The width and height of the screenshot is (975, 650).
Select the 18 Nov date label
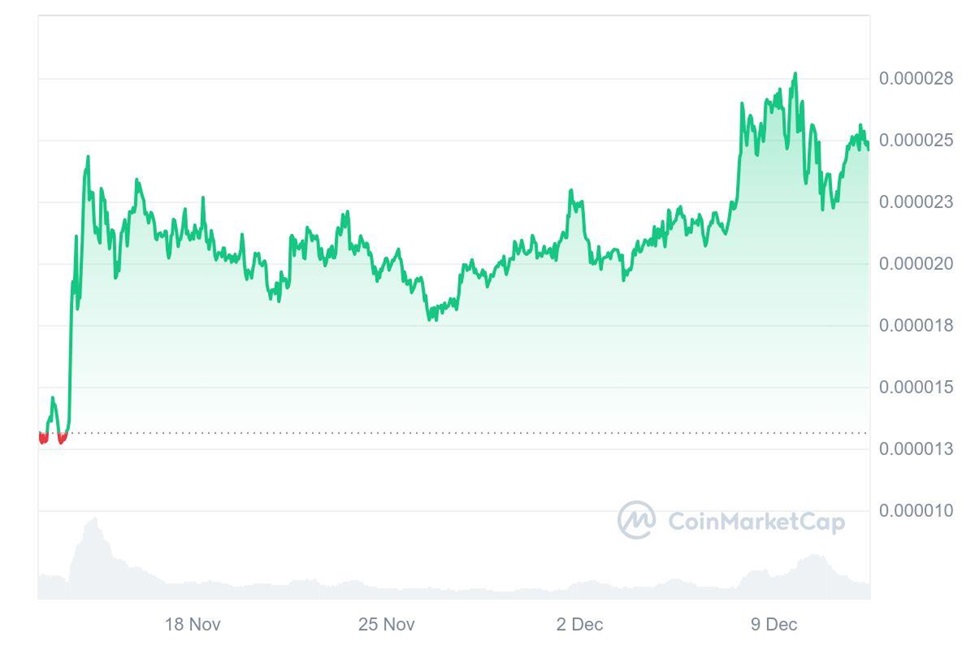[192, 625]
